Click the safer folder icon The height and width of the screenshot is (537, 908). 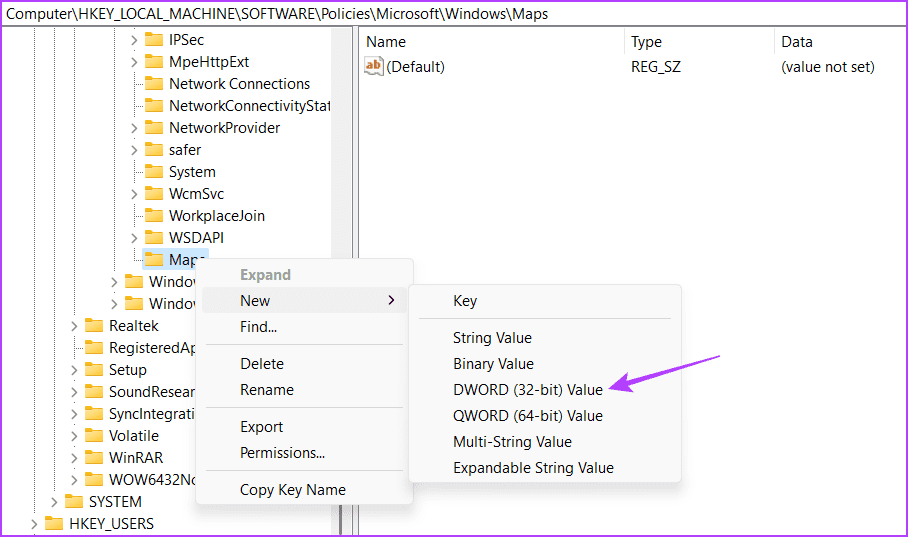tap(153, 149)
